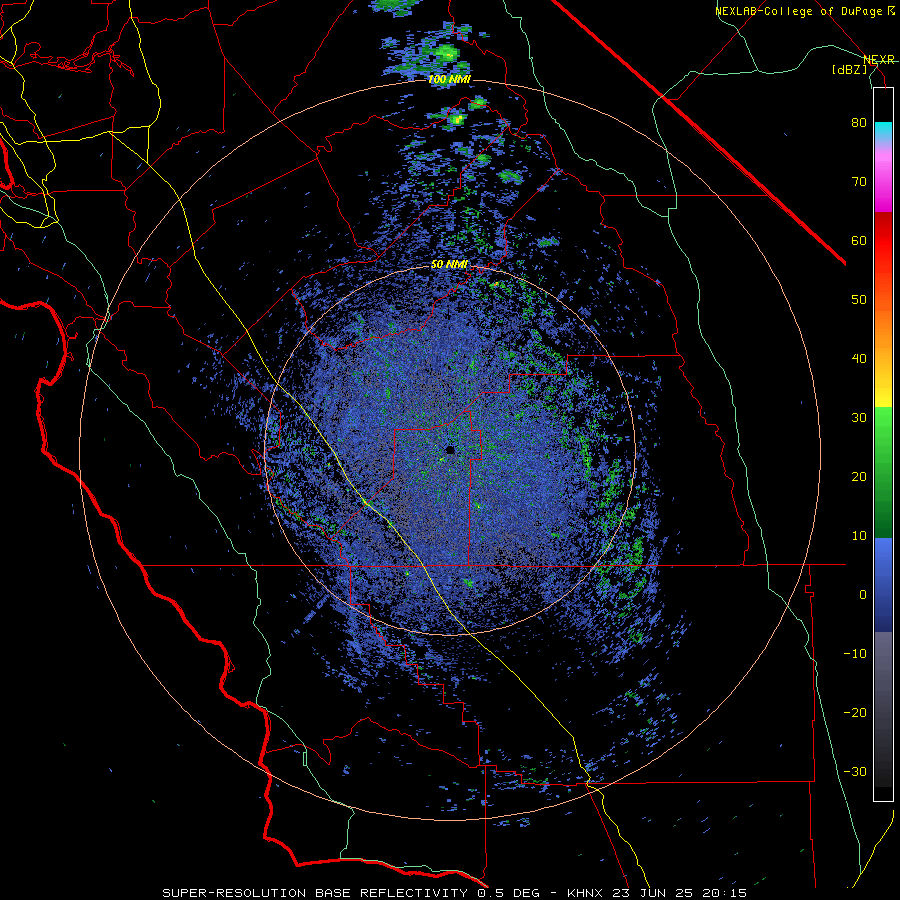
Task: Click the KHNX 23 JUN 25 20:15 timestamp
Action: click(657, 893)
